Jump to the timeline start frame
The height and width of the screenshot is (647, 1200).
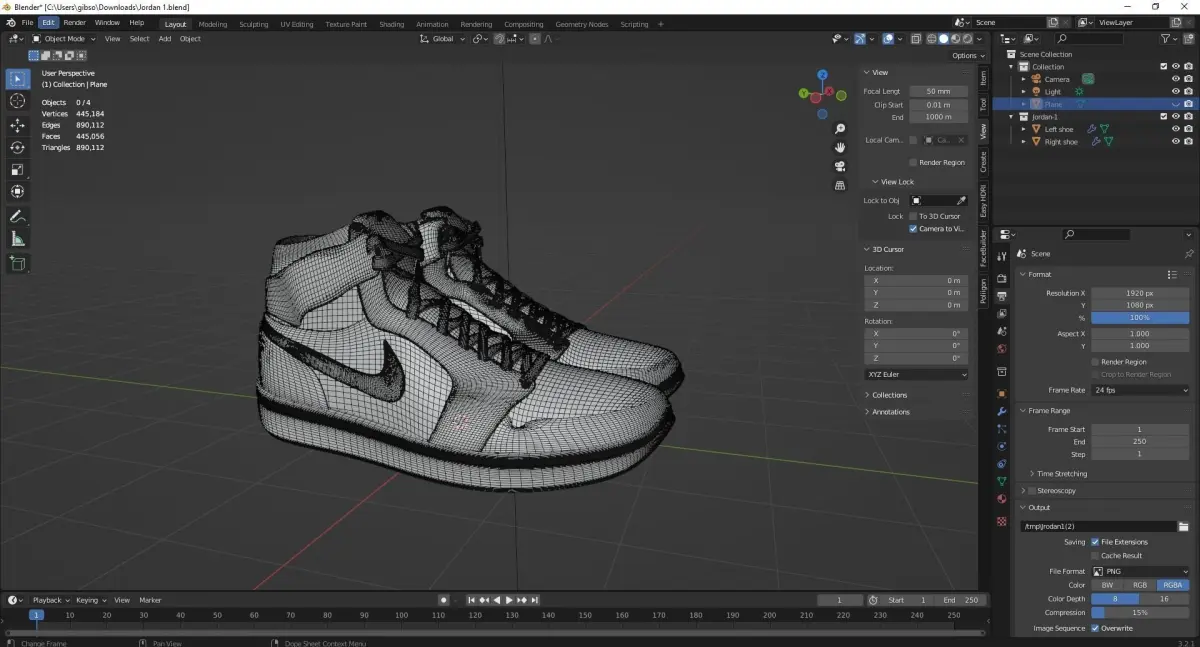[472, 600]
